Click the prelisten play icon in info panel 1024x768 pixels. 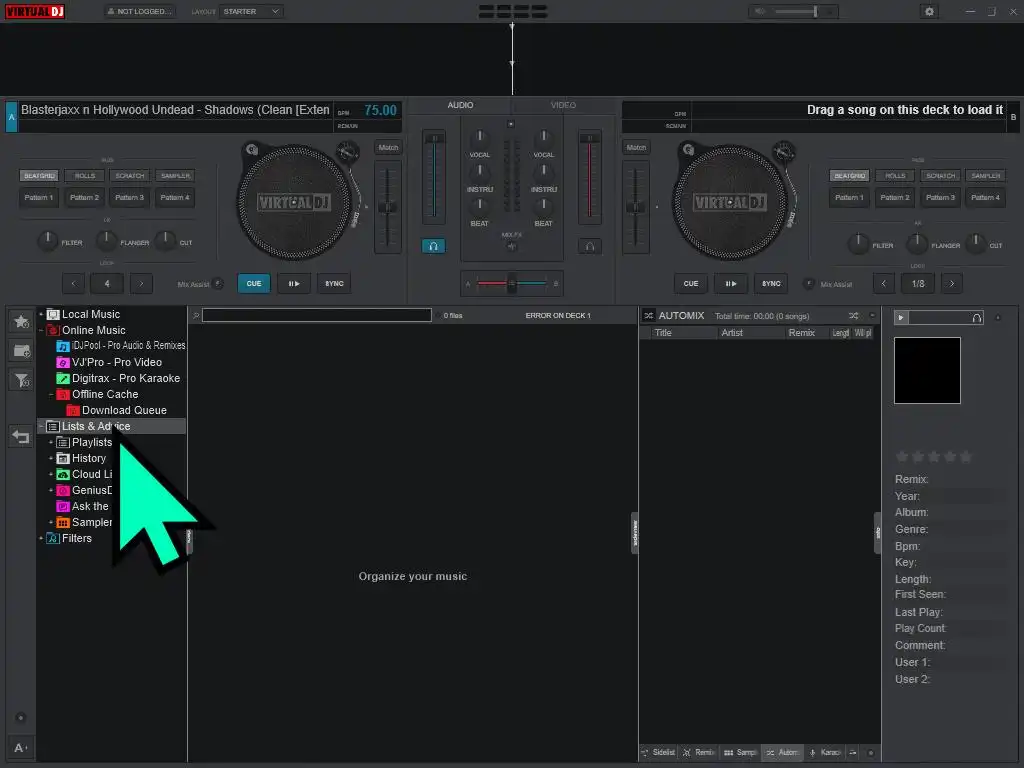901,317
